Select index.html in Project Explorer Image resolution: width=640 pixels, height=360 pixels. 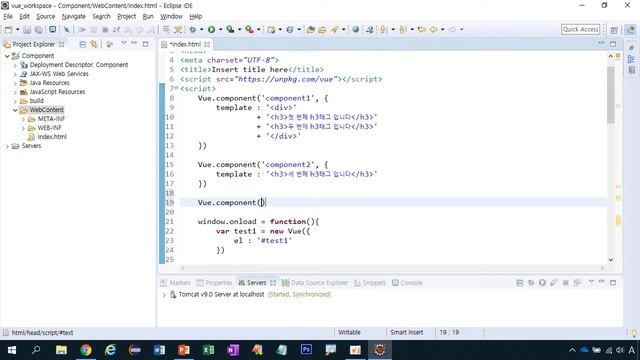coord(52,137)
